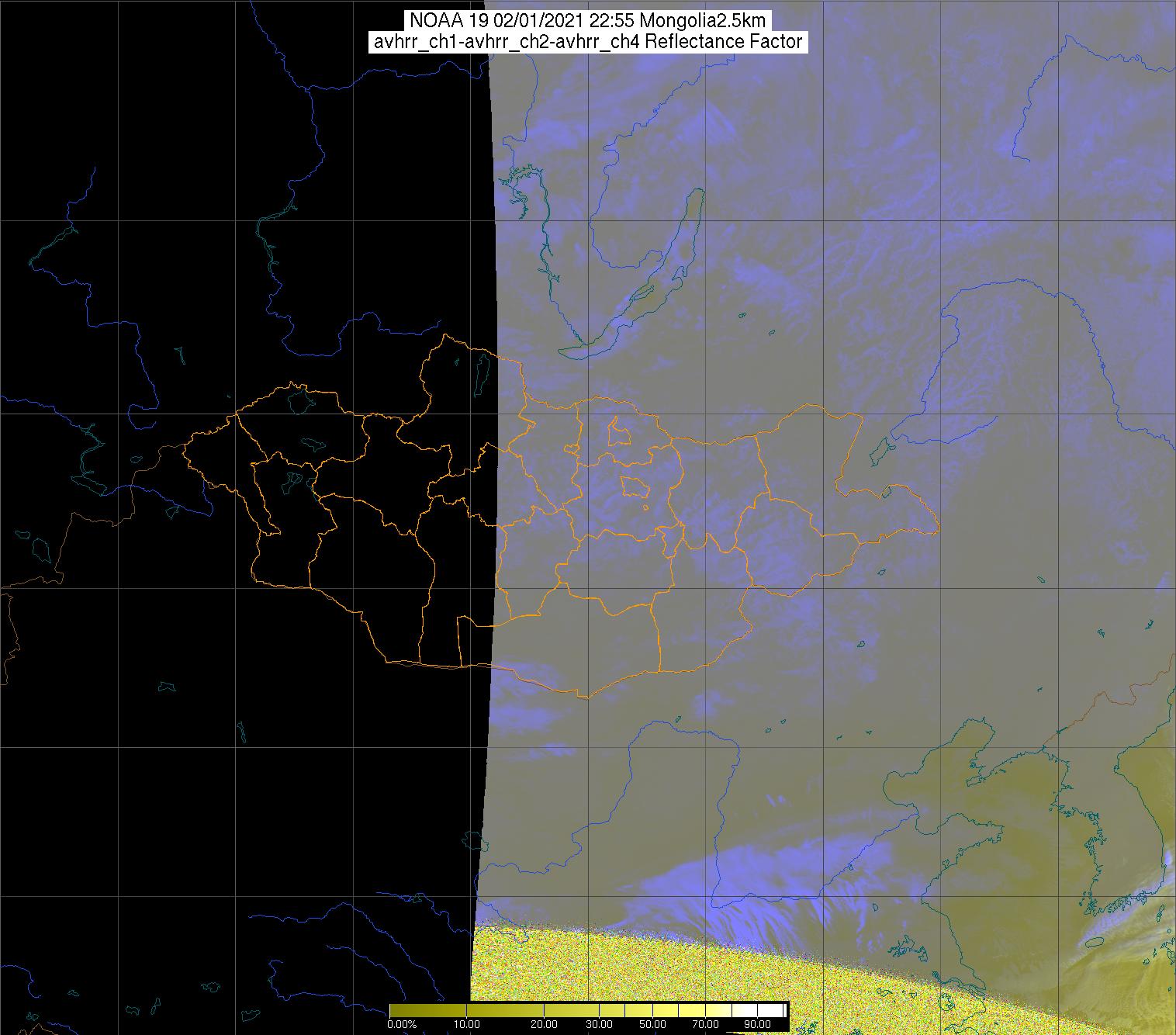Click the 22:55 timestamp in the title

click(610, 21)
